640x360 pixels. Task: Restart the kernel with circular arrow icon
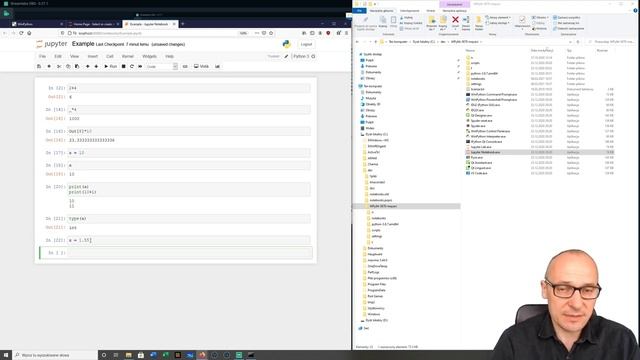click(x=132, y=66)
